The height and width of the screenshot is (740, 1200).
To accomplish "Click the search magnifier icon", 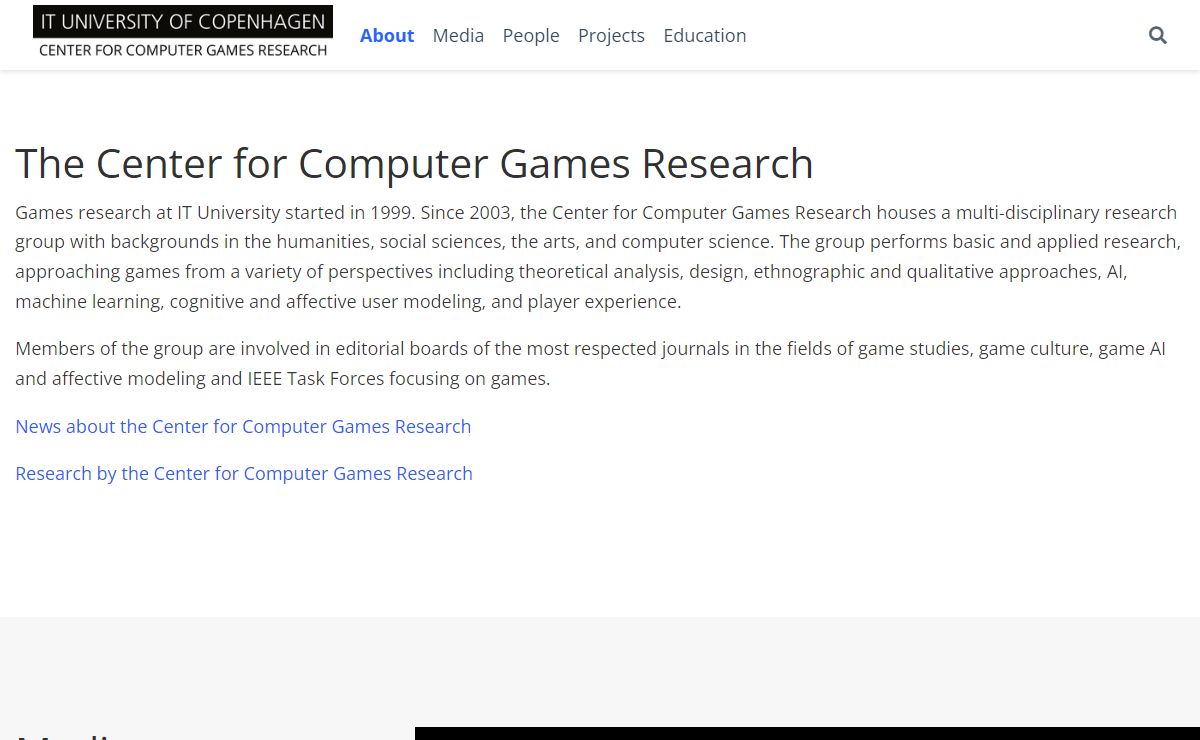I will tap(1158, 35).
